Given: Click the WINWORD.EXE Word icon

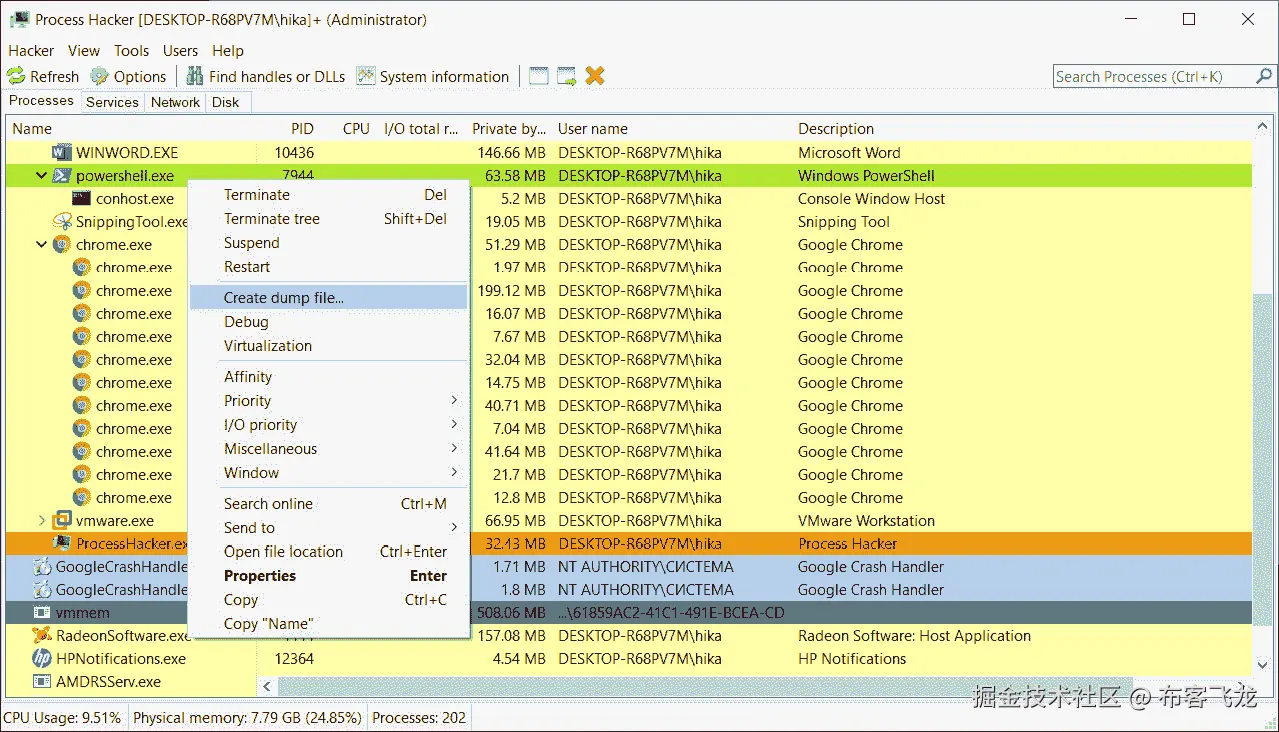Looking at the screenshot, I should tap(62, 153).
